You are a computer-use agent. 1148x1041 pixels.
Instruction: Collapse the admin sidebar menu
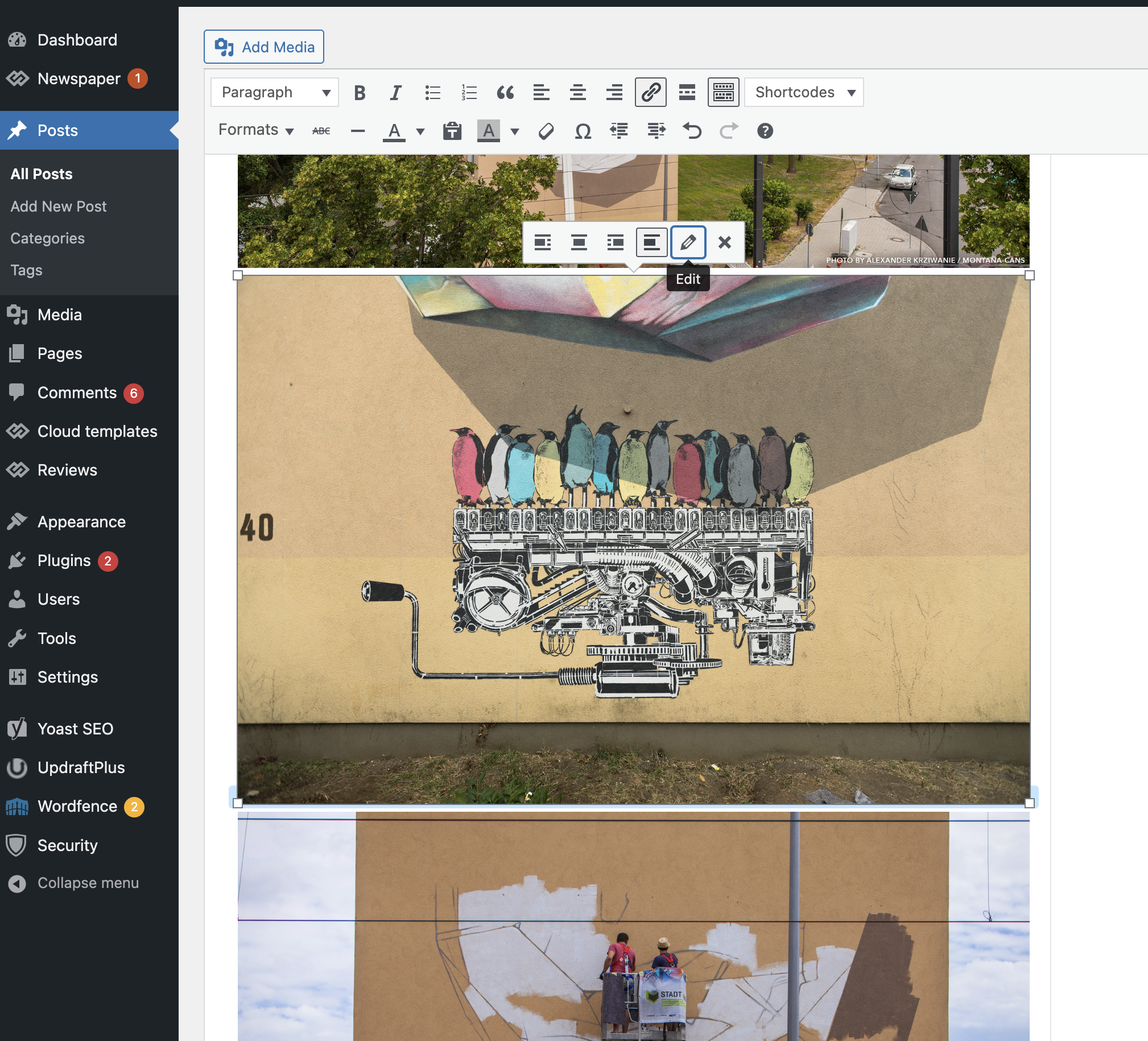coord(89,883)
